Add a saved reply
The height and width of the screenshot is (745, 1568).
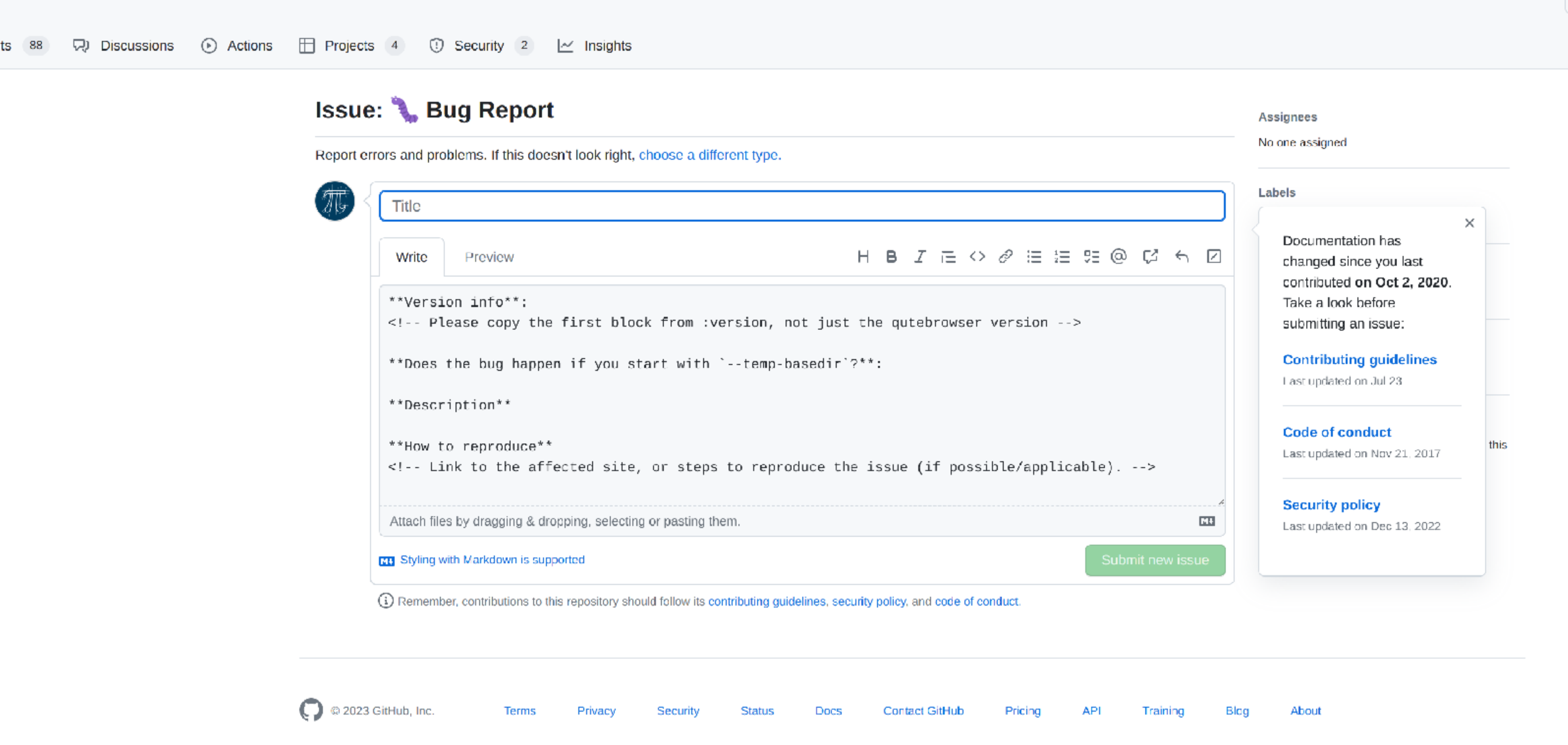tap(1182, 256)
